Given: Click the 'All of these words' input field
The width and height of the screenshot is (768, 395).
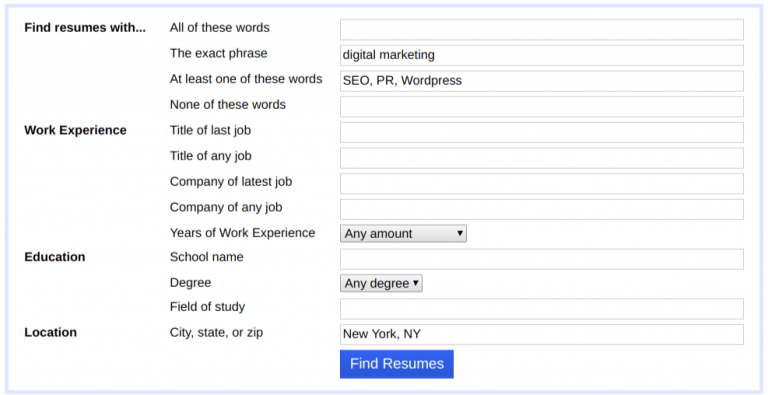Looking at the screenshot, I should (x=542, y=29).
